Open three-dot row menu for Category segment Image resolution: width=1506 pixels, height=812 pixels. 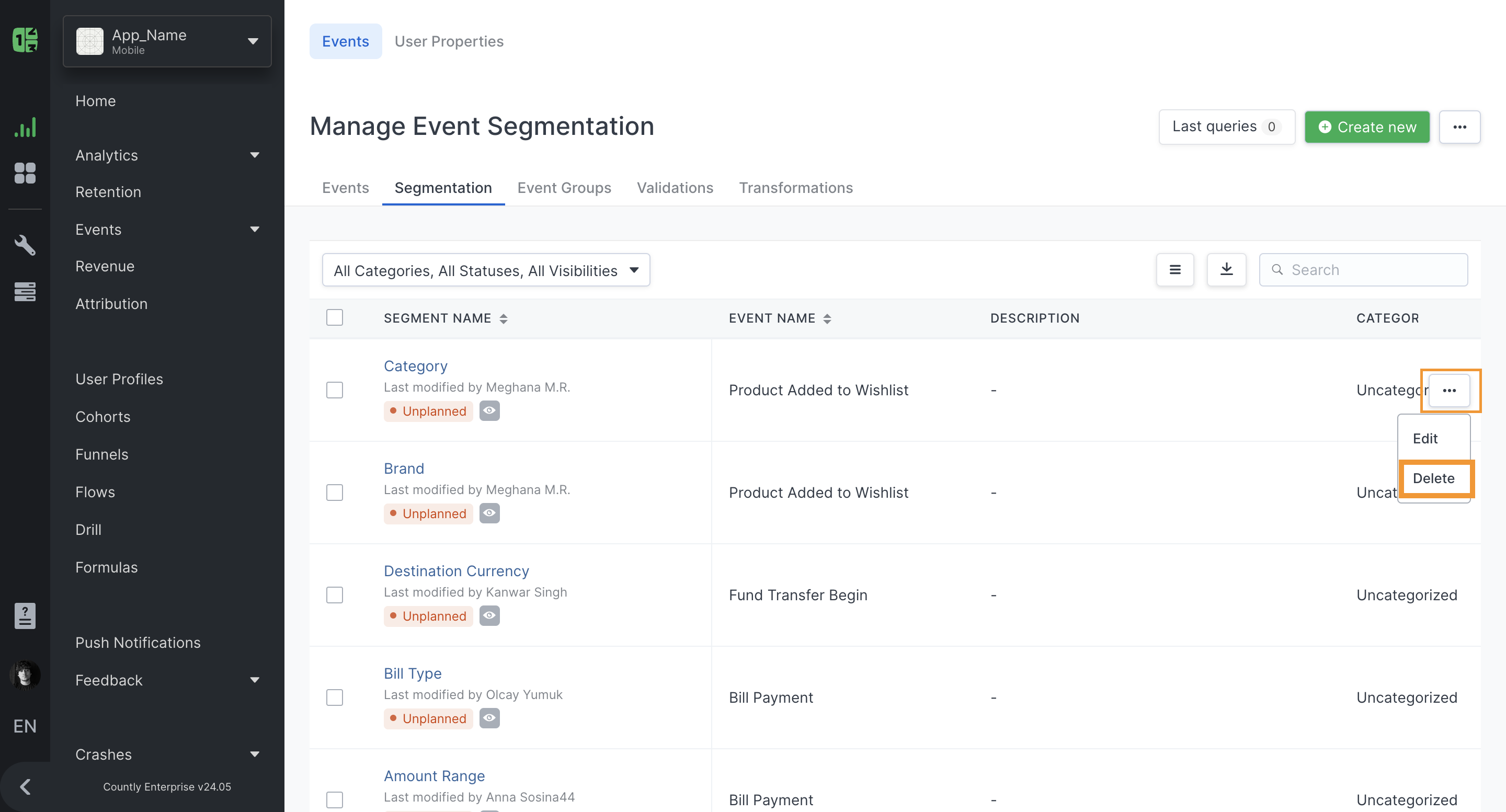click(1448, 391)
